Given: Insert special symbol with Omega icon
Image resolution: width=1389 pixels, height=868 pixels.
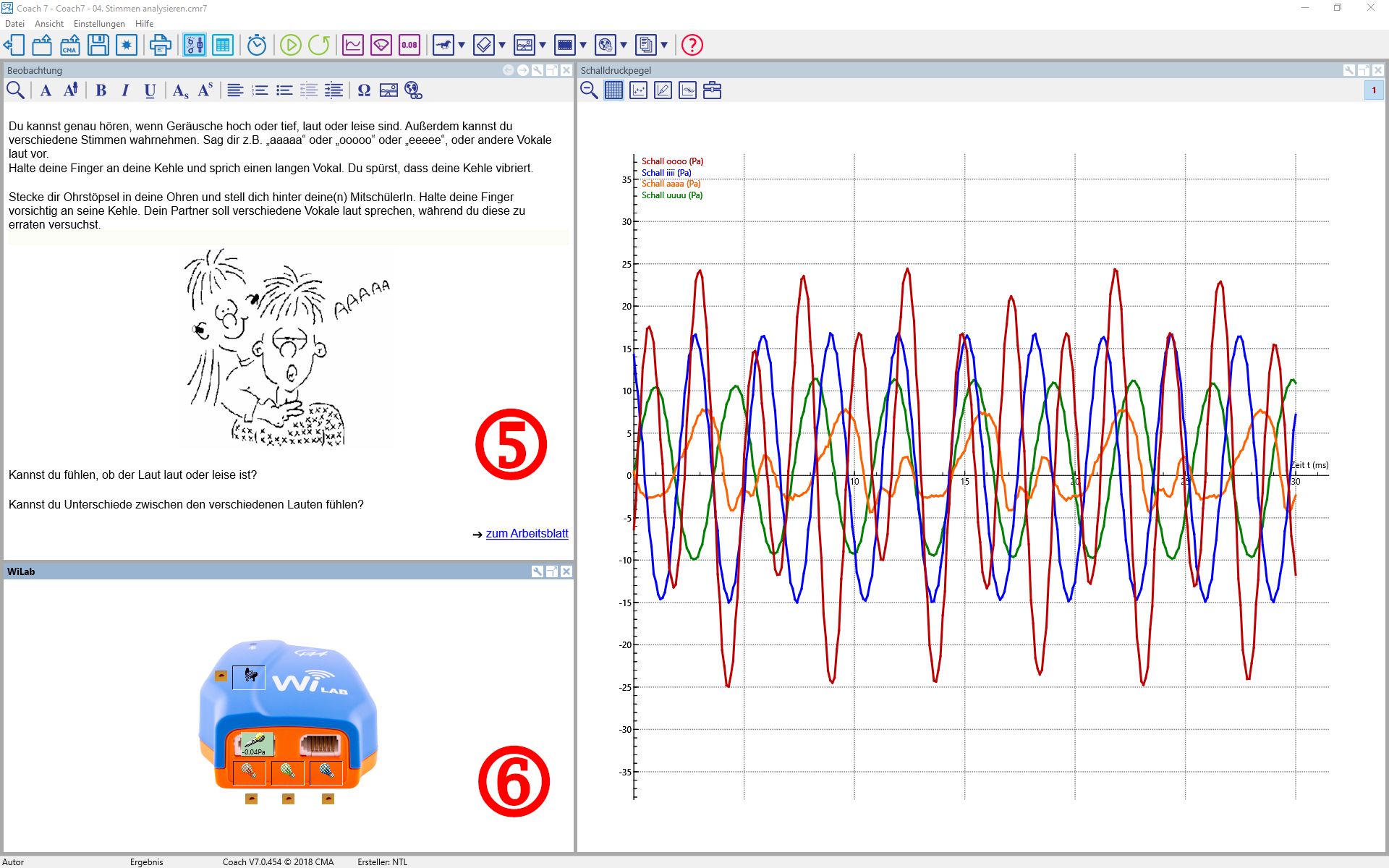Looking at the screenshot, I should tap(364, 90).
